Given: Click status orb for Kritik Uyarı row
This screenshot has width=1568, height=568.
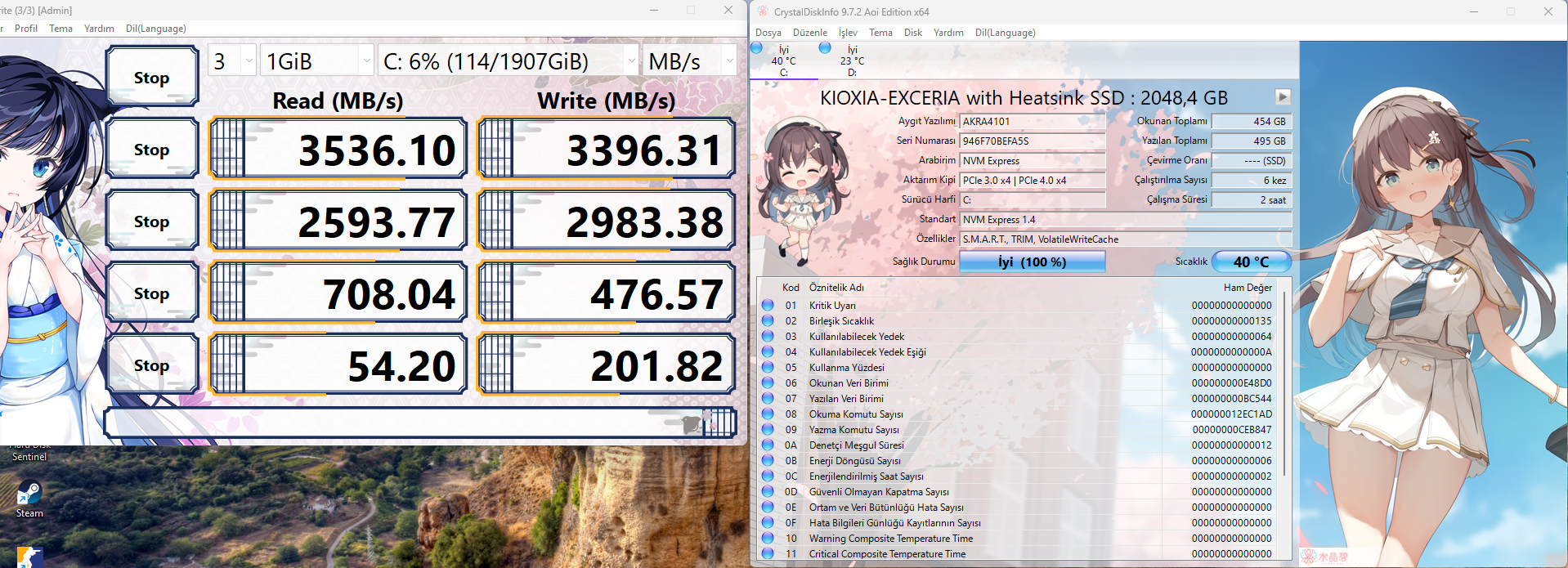Looking at the screenshot, I should [x=768, y=305].
